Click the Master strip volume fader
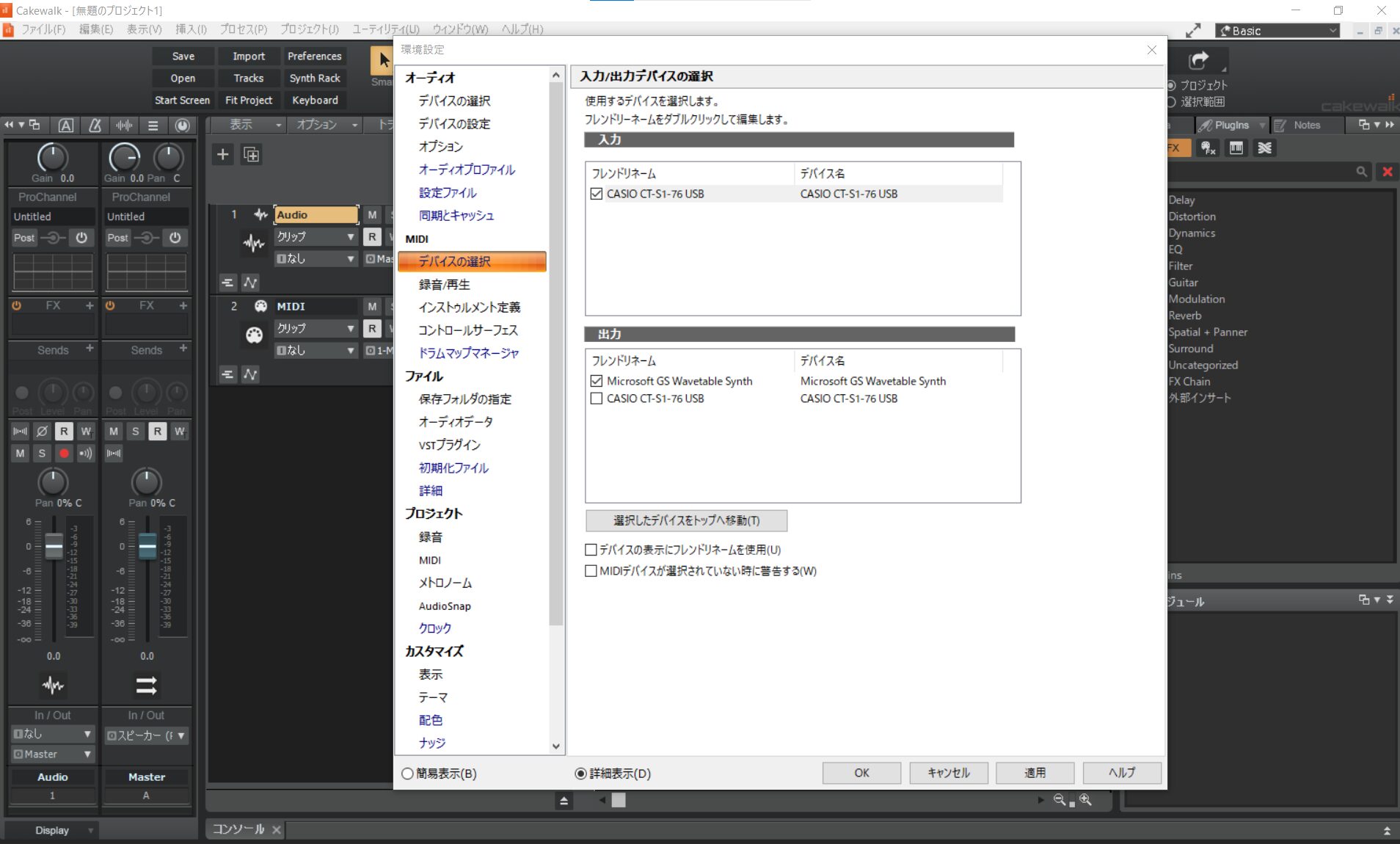1400x844 pixels. 147,546
